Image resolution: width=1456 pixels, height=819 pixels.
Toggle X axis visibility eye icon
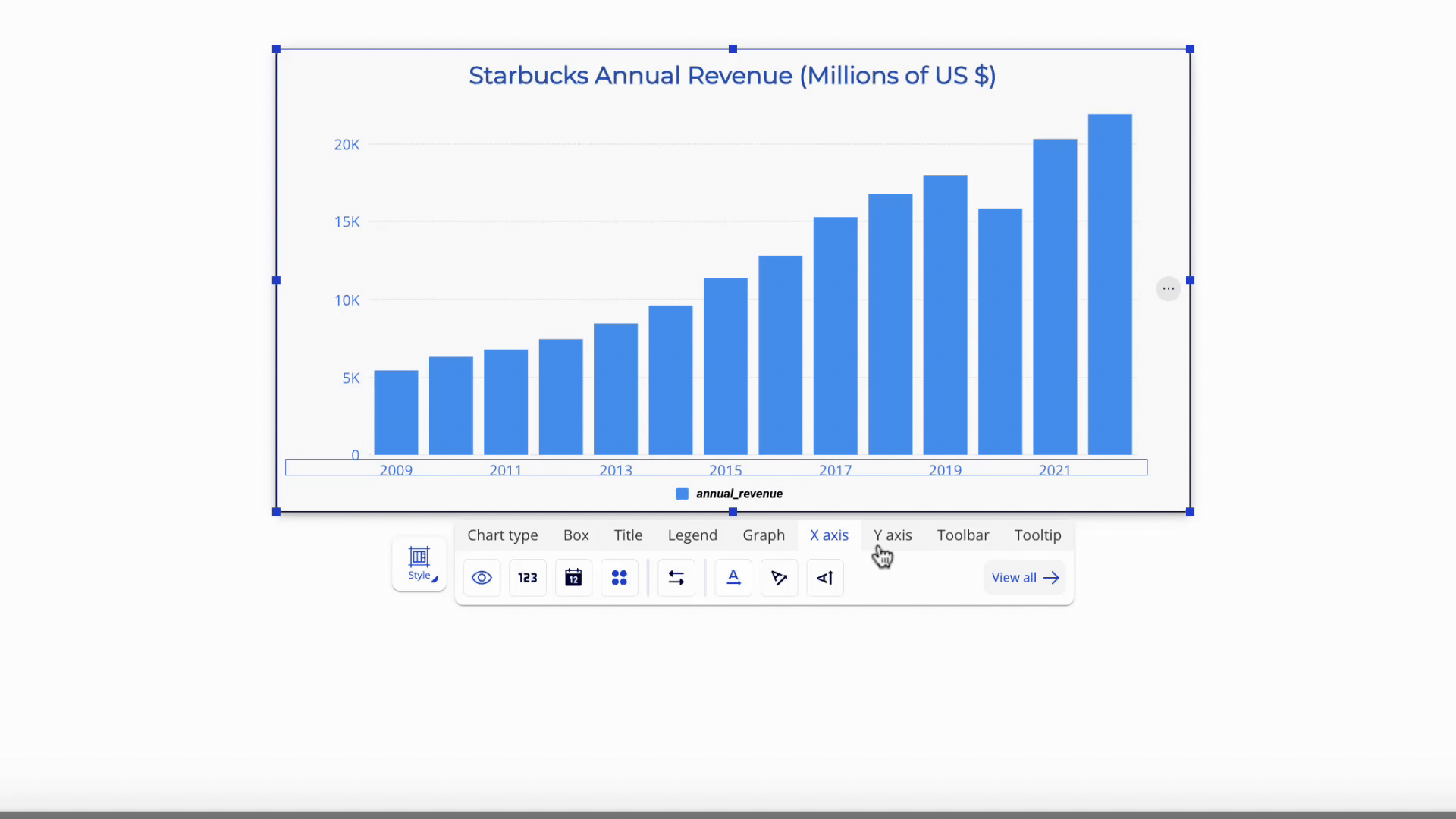482,578
